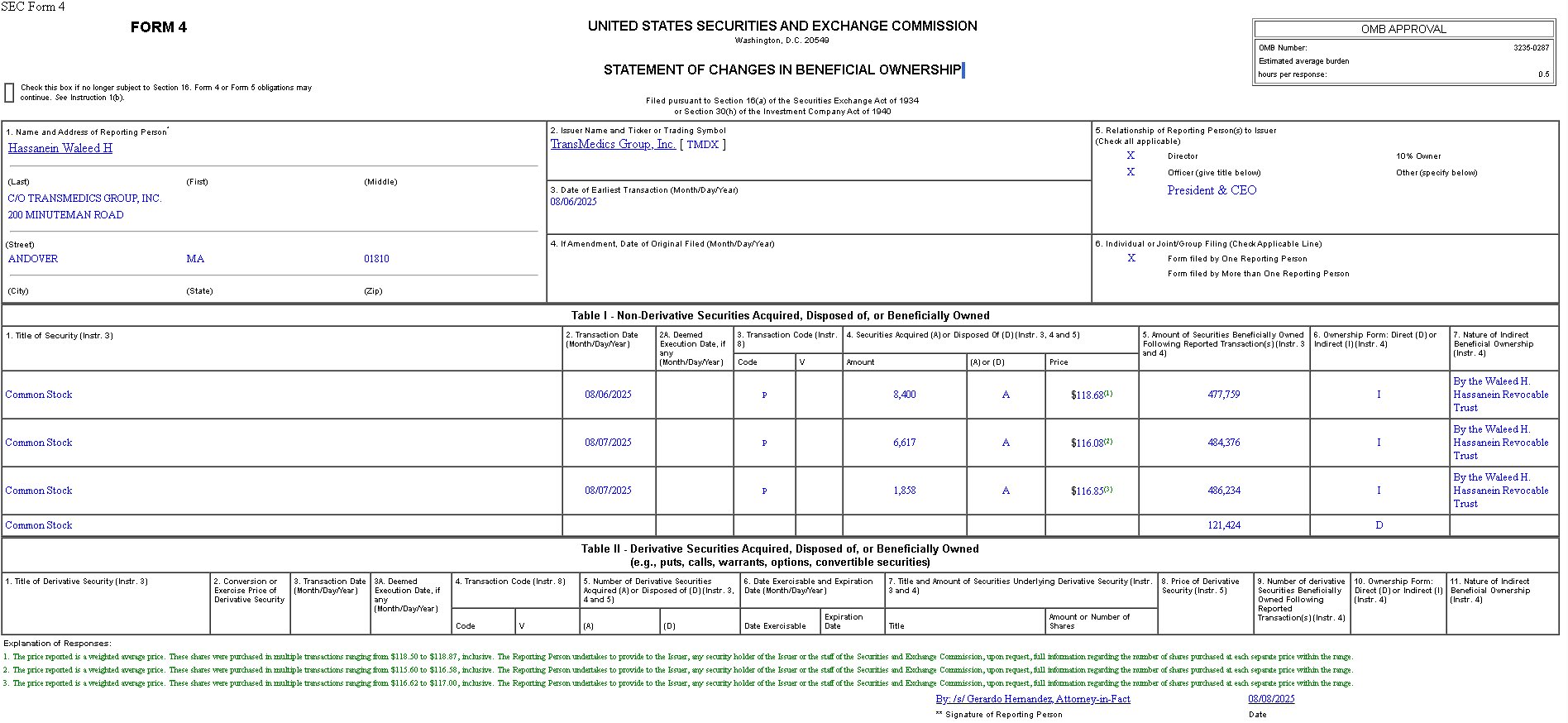Open the TransMedics Group, Inc. issuer link
The image size is (1568, 723).
pos(613,144)
